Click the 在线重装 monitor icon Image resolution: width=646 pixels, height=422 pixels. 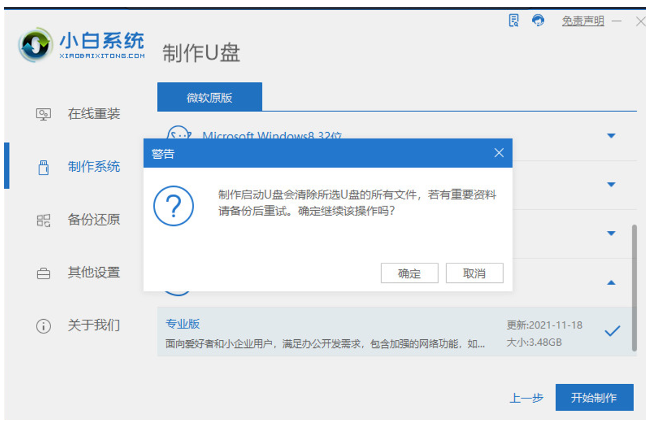[x=43, y=114]
